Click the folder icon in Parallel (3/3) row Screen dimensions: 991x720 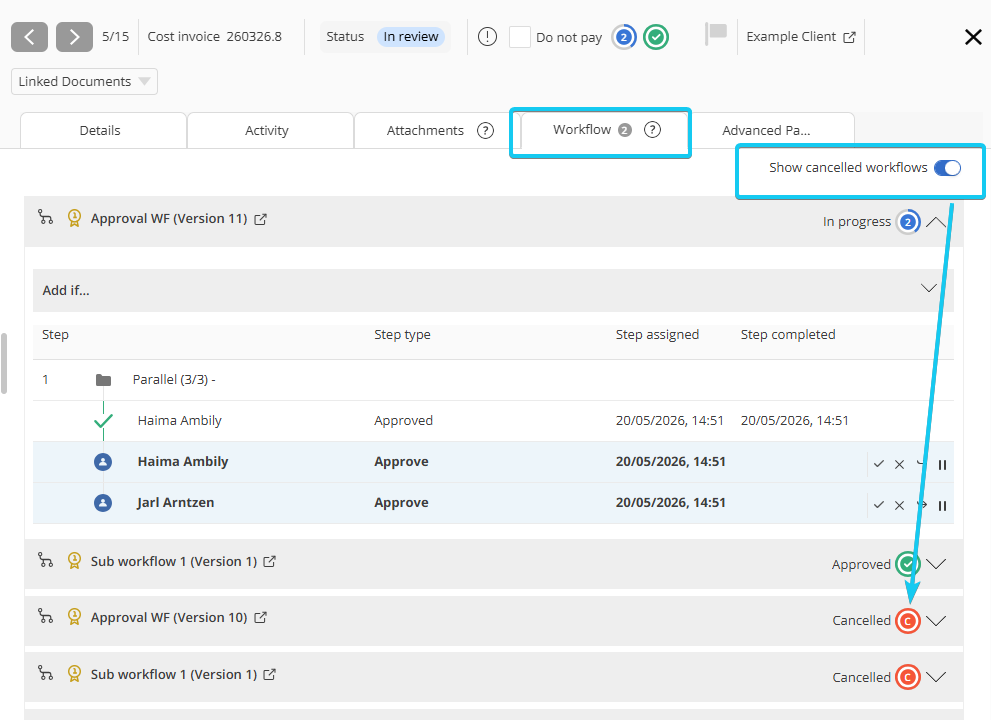[x=103, y=380]
